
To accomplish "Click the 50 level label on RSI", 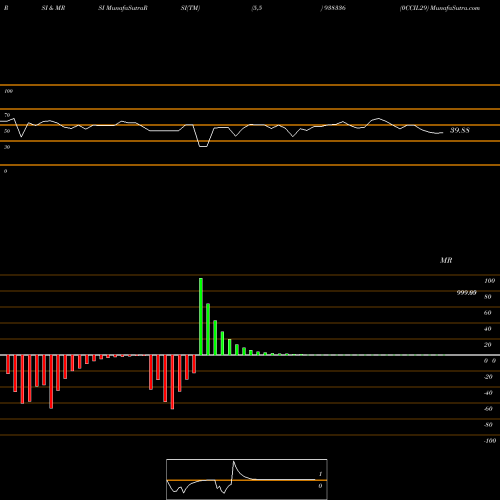I will (x=7, y=131).
